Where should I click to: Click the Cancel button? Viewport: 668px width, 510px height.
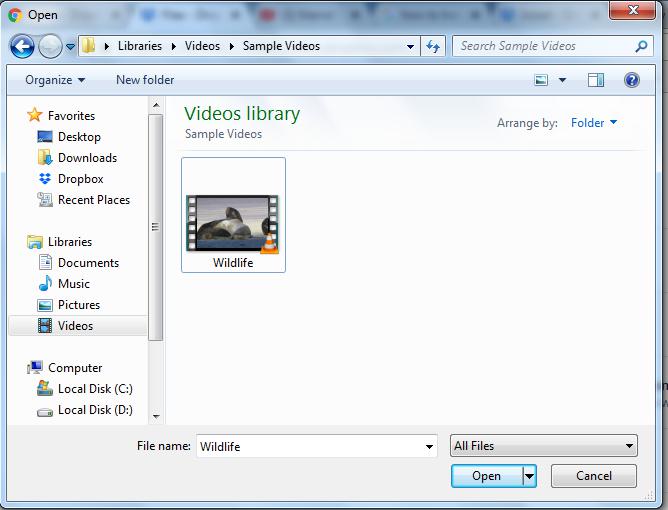pos(594,476)
